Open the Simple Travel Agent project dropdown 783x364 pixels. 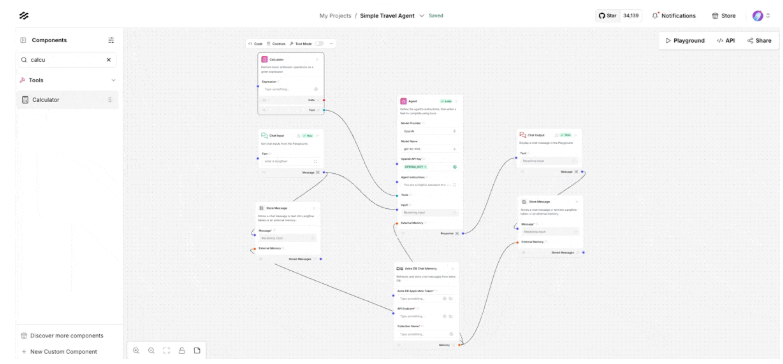click(x=421, y=15)
